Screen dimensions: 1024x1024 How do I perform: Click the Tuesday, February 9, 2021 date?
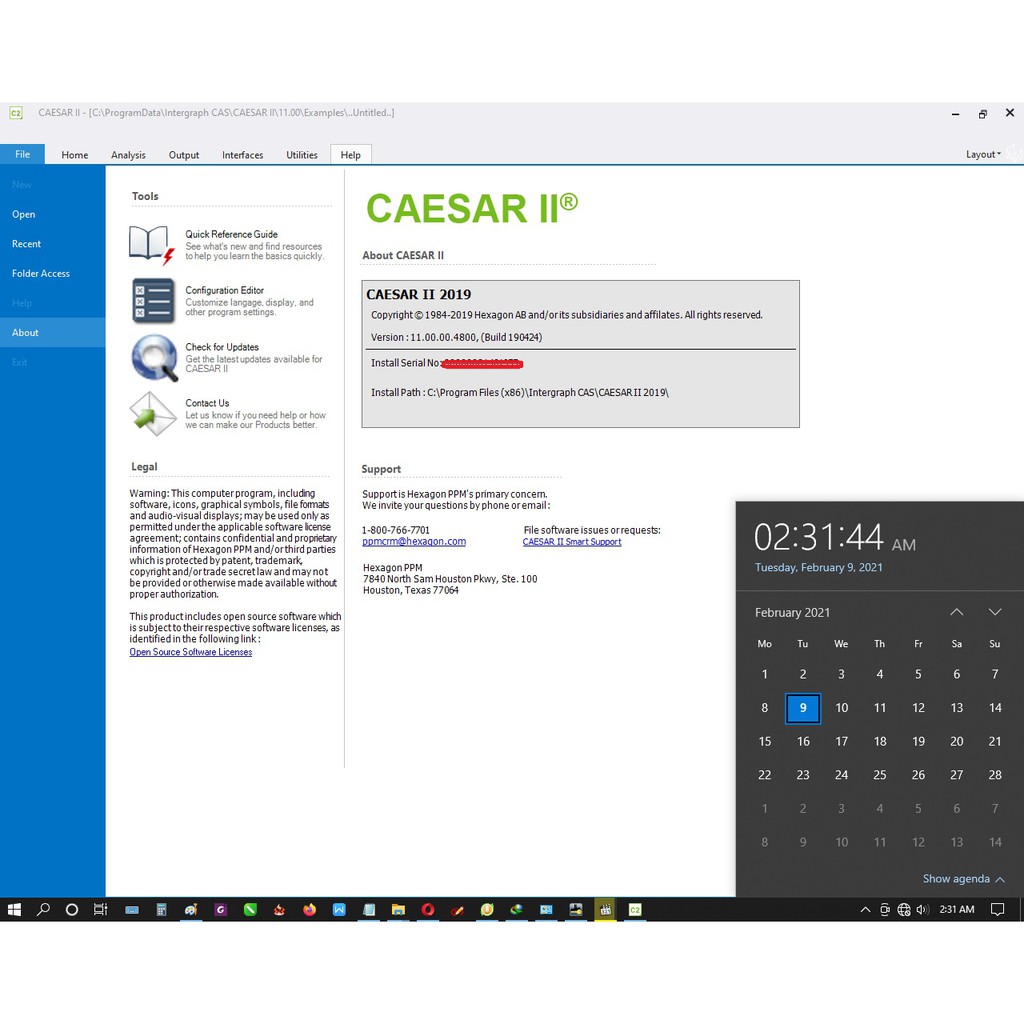point(818,567)
